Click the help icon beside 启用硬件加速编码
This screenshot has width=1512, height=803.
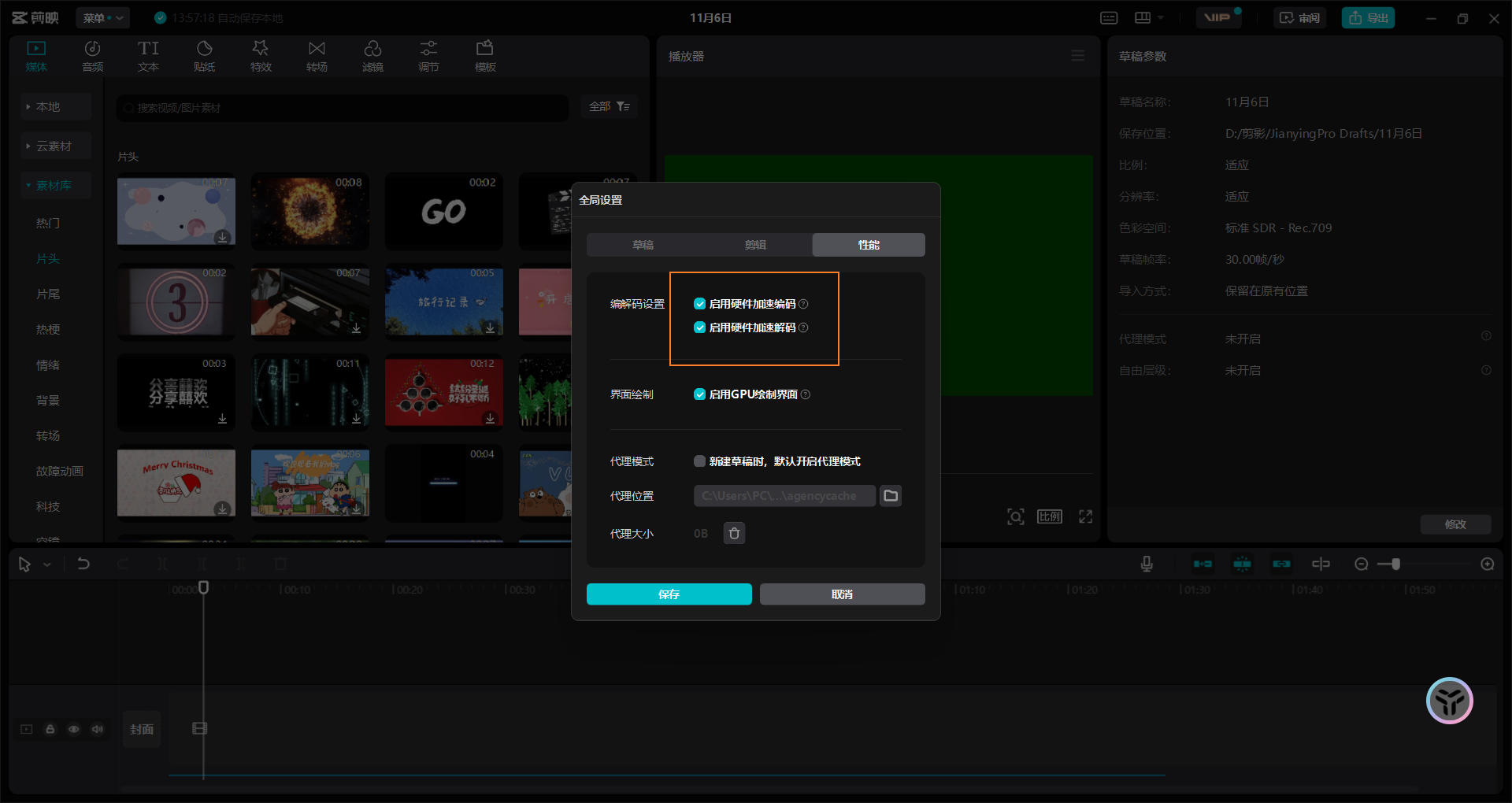point(803,304)
